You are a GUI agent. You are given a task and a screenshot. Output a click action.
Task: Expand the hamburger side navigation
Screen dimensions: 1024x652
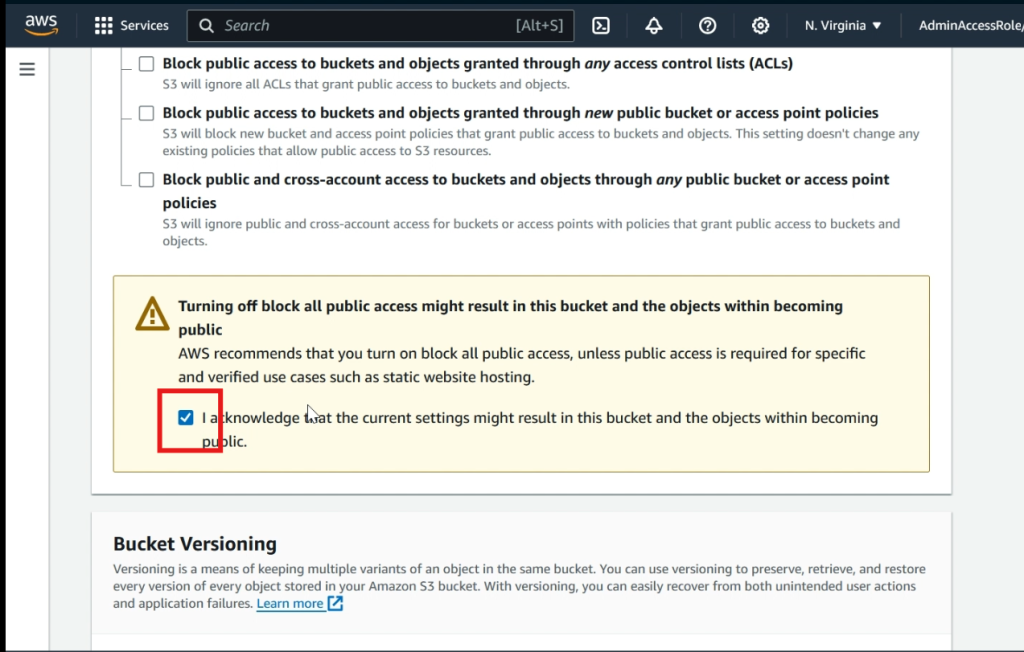point(27,69)
